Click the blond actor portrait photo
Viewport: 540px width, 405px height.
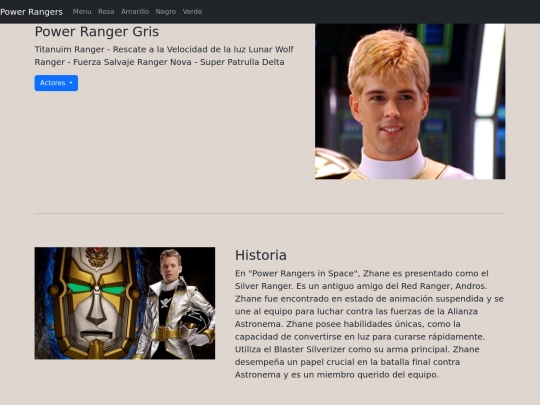pyautogui.click(x=410, y=101)
